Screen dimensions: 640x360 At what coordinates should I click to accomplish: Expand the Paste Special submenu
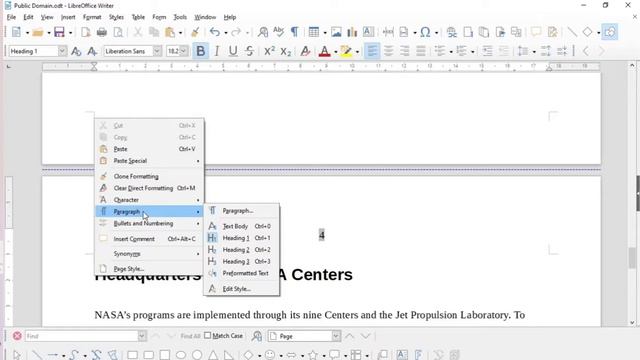(x=149, y=161)
